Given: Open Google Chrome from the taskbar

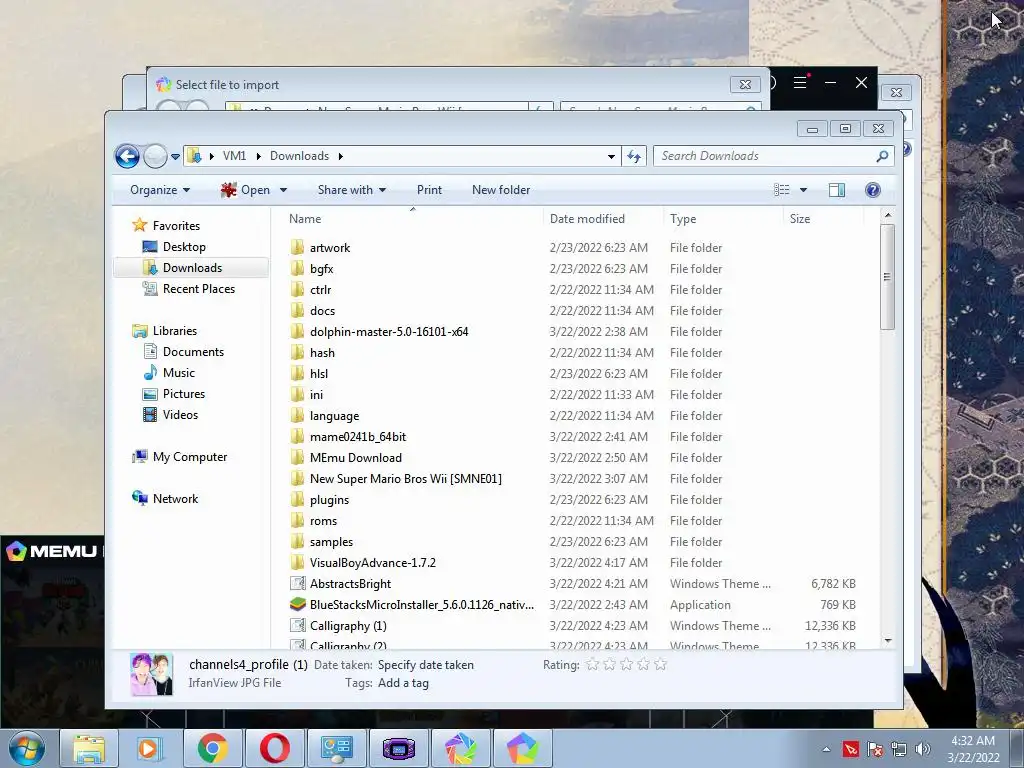Looking at the screenshot, I should (x=212, y=748).
